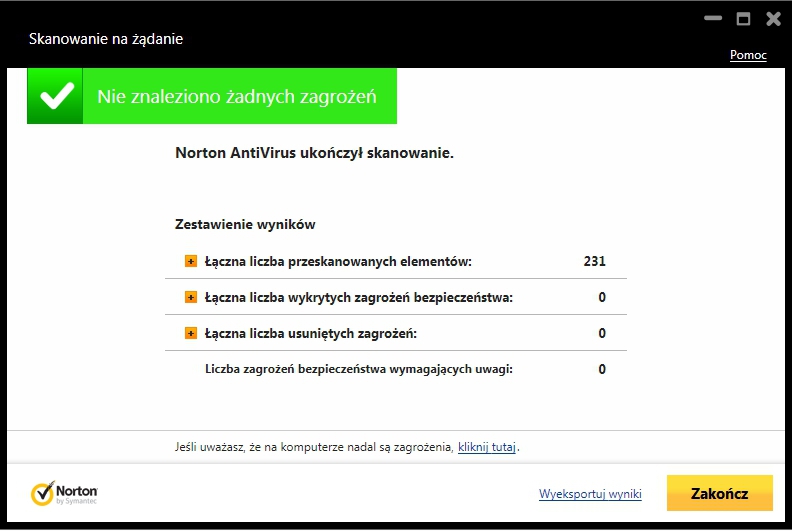Viewport: 792px width, 531px height.
Task: Click 'Łączna liczba usuniętych zagrożeń:' label
Action: click(x=311, y=333)
